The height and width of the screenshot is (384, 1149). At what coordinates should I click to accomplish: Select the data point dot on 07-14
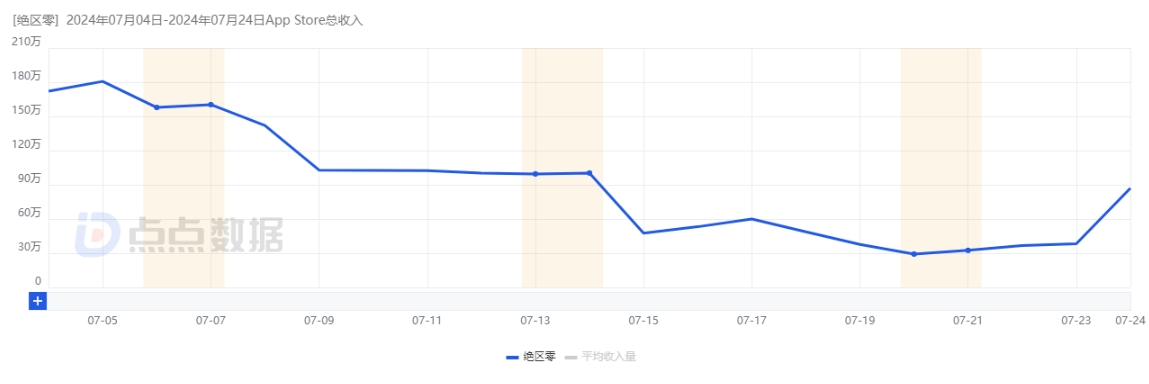590,173
